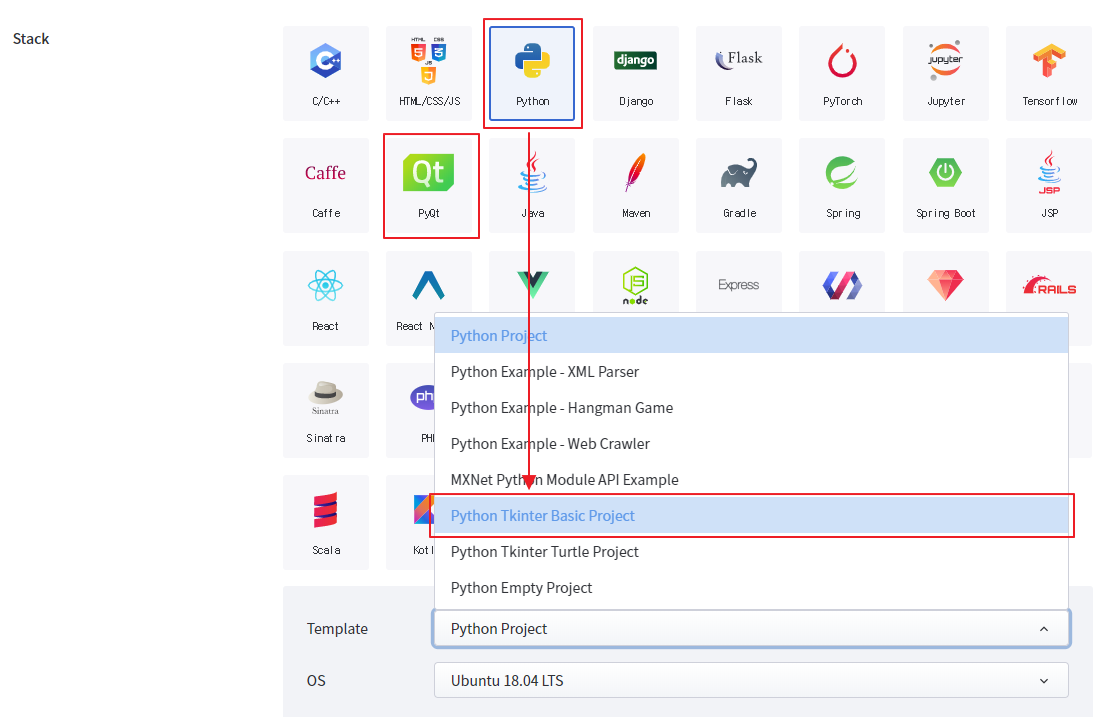Choose the PyTorch stack
Viewport: 1098px width, 717px height.
coord(842,74)
